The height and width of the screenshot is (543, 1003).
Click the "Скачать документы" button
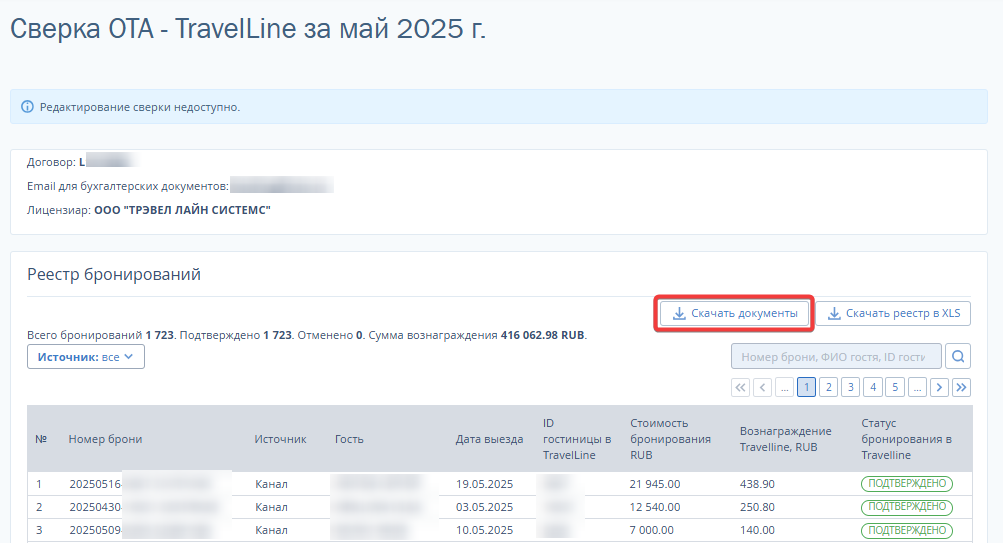click(734, 313)
